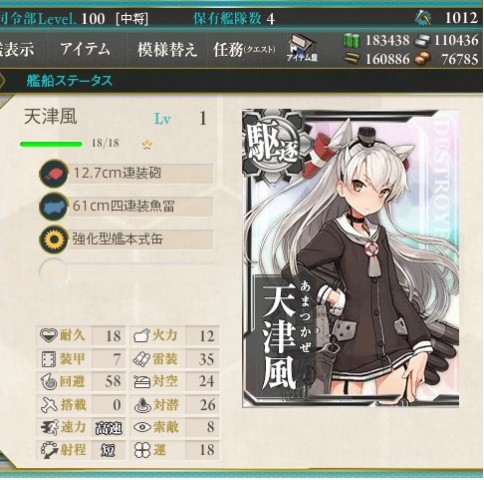Click the 索敵 eye stat icon
Screen dimensions: 484x480
tap(142, 427)
